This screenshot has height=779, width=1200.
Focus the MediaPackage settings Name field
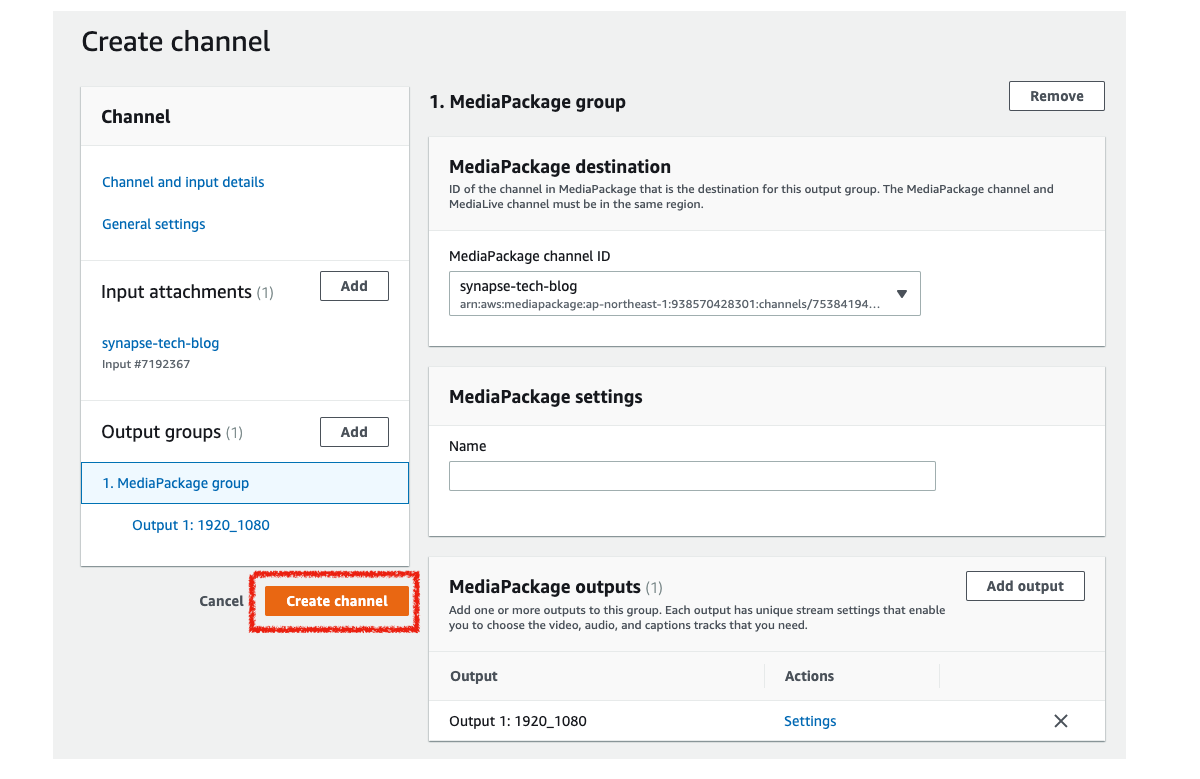pos(692,476)
